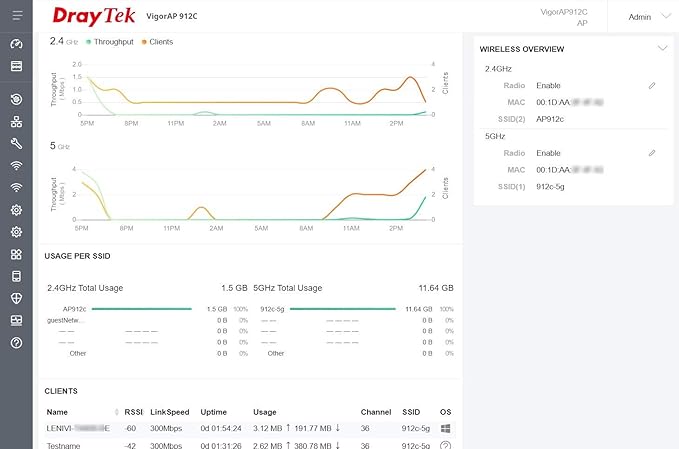Select the LENIVI client row name
The height and width of the screenshot is (449, 679).
point(77,428)
